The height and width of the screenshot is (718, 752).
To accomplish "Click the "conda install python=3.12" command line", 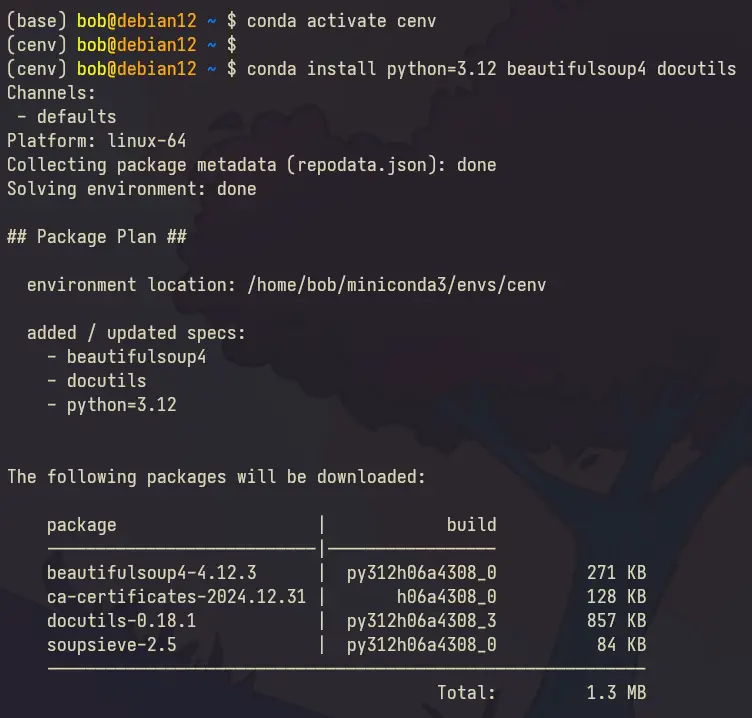I will click(491, 69).
